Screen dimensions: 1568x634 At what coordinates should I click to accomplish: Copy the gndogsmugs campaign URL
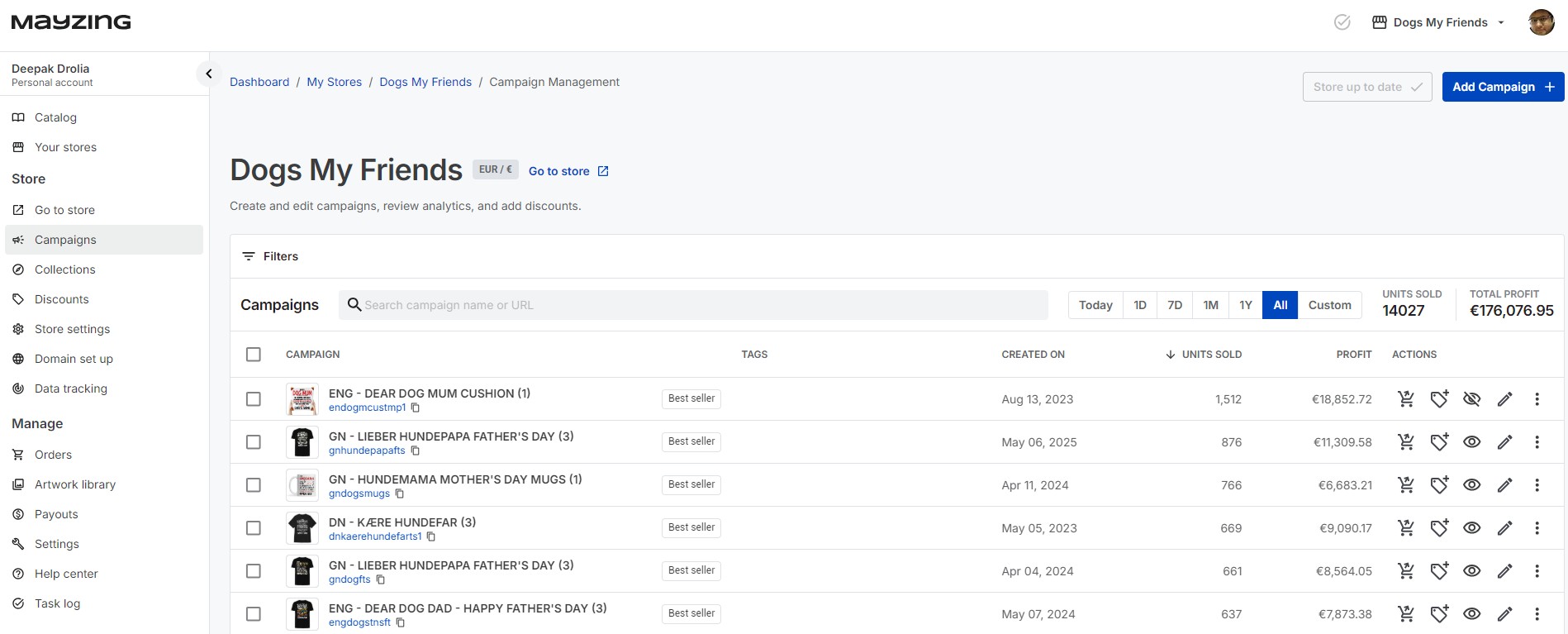point(400,493)
